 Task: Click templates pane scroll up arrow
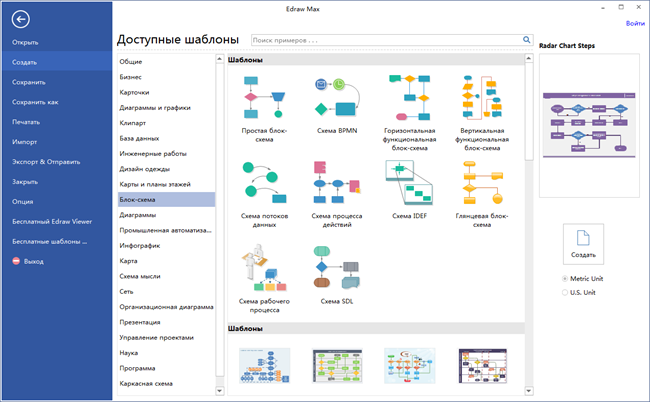[x=529, y=58]
